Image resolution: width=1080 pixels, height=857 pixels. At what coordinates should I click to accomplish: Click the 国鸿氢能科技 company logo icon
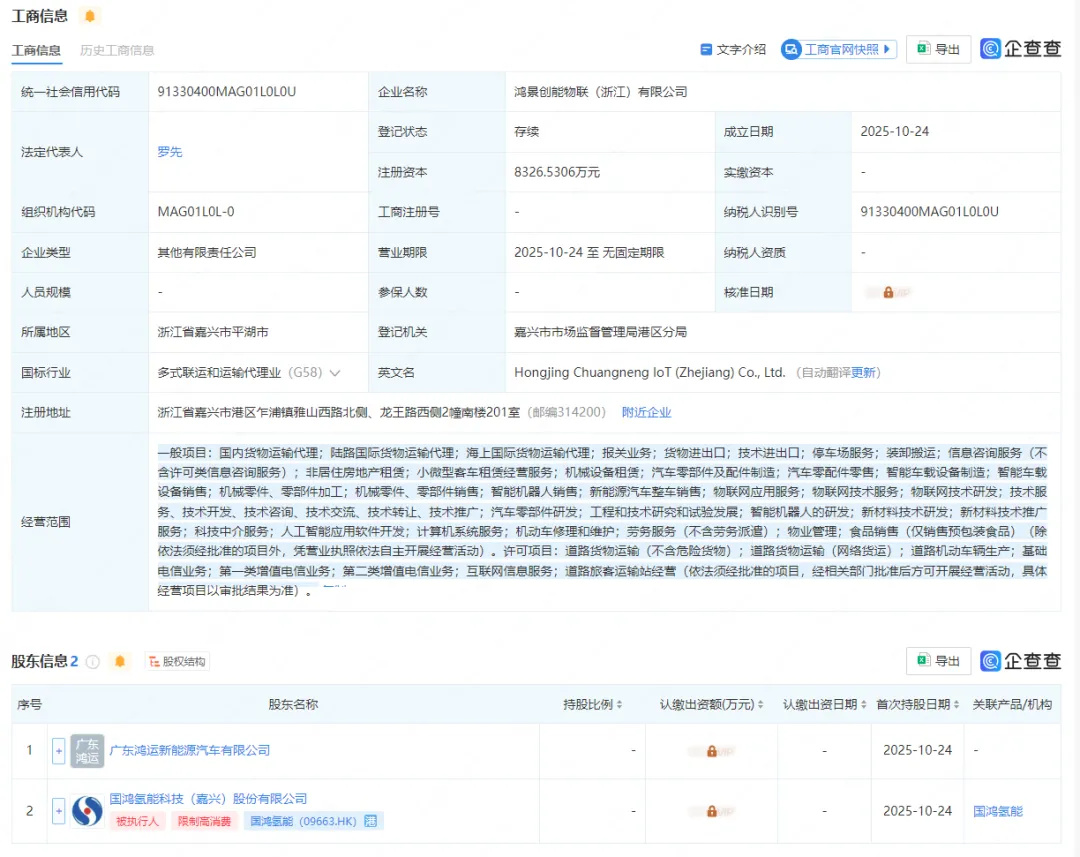pos(87,810)
